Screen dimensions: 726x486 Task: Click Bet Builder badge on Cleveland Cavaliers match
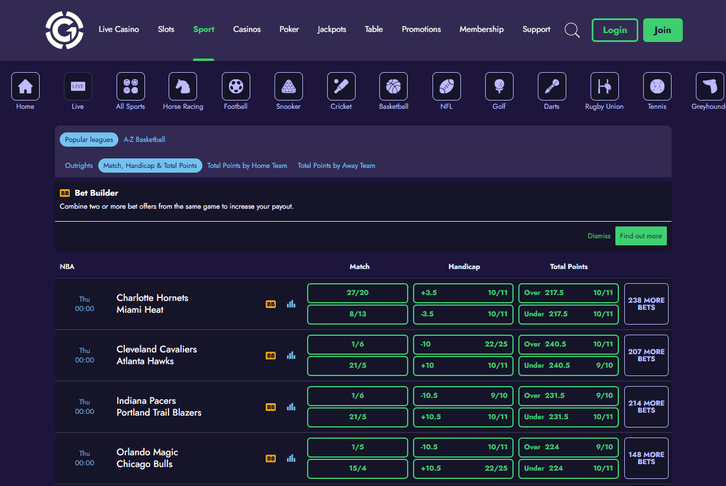pyautogui.click(x=270, y=355)
